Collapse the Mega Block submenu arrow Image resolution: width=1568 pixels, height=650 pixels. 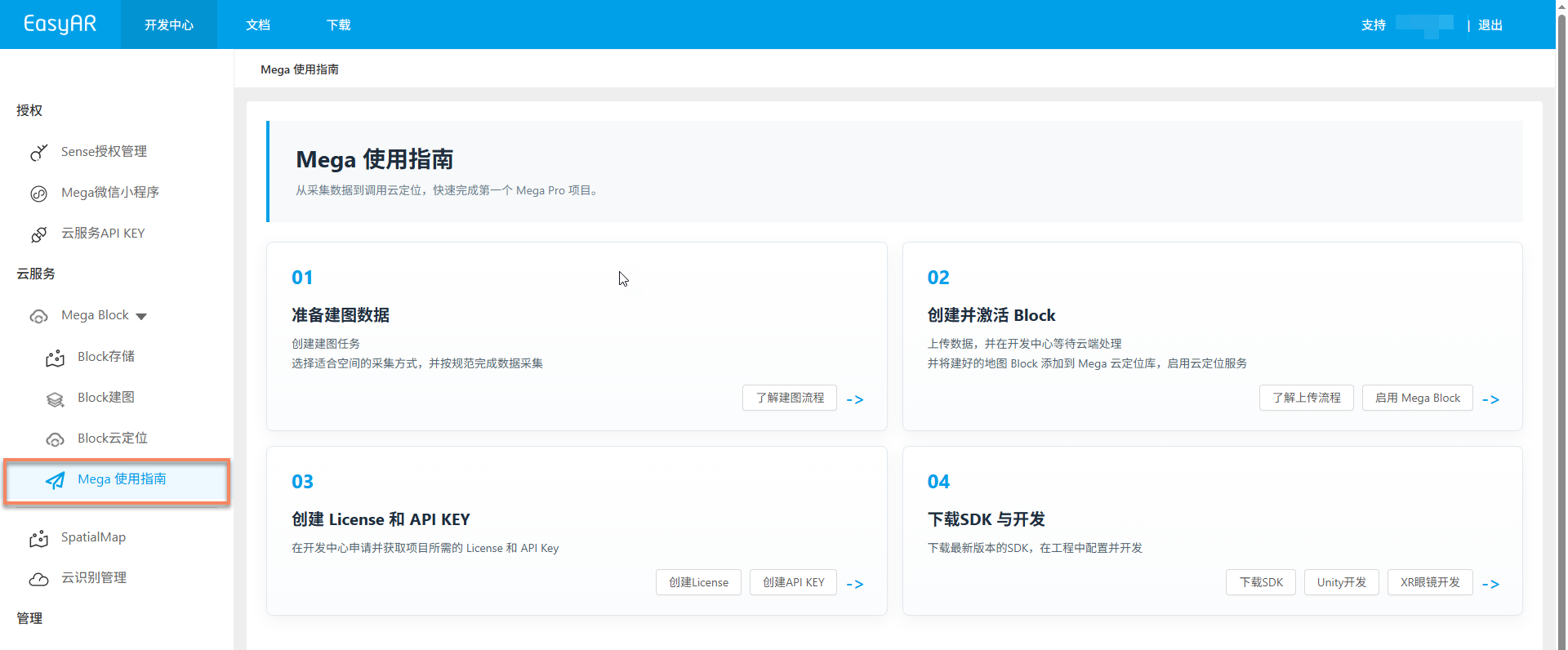[x=141, y=316]
